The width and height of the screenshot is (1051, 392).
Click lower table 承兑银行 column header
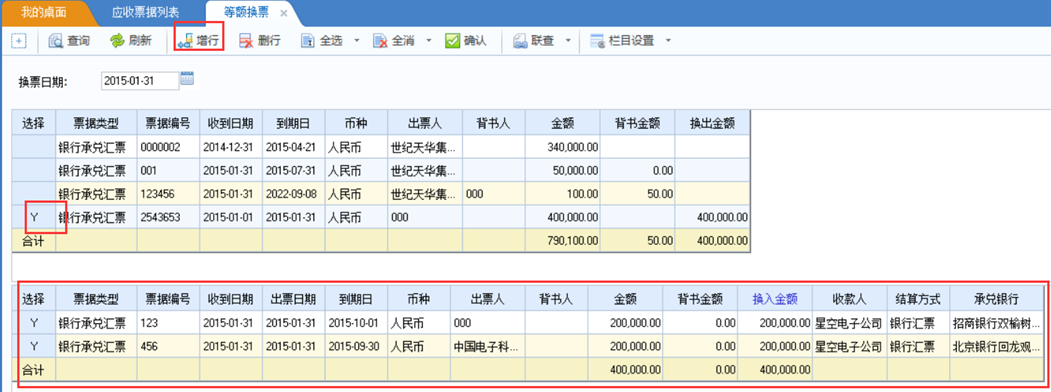(997, 298)
